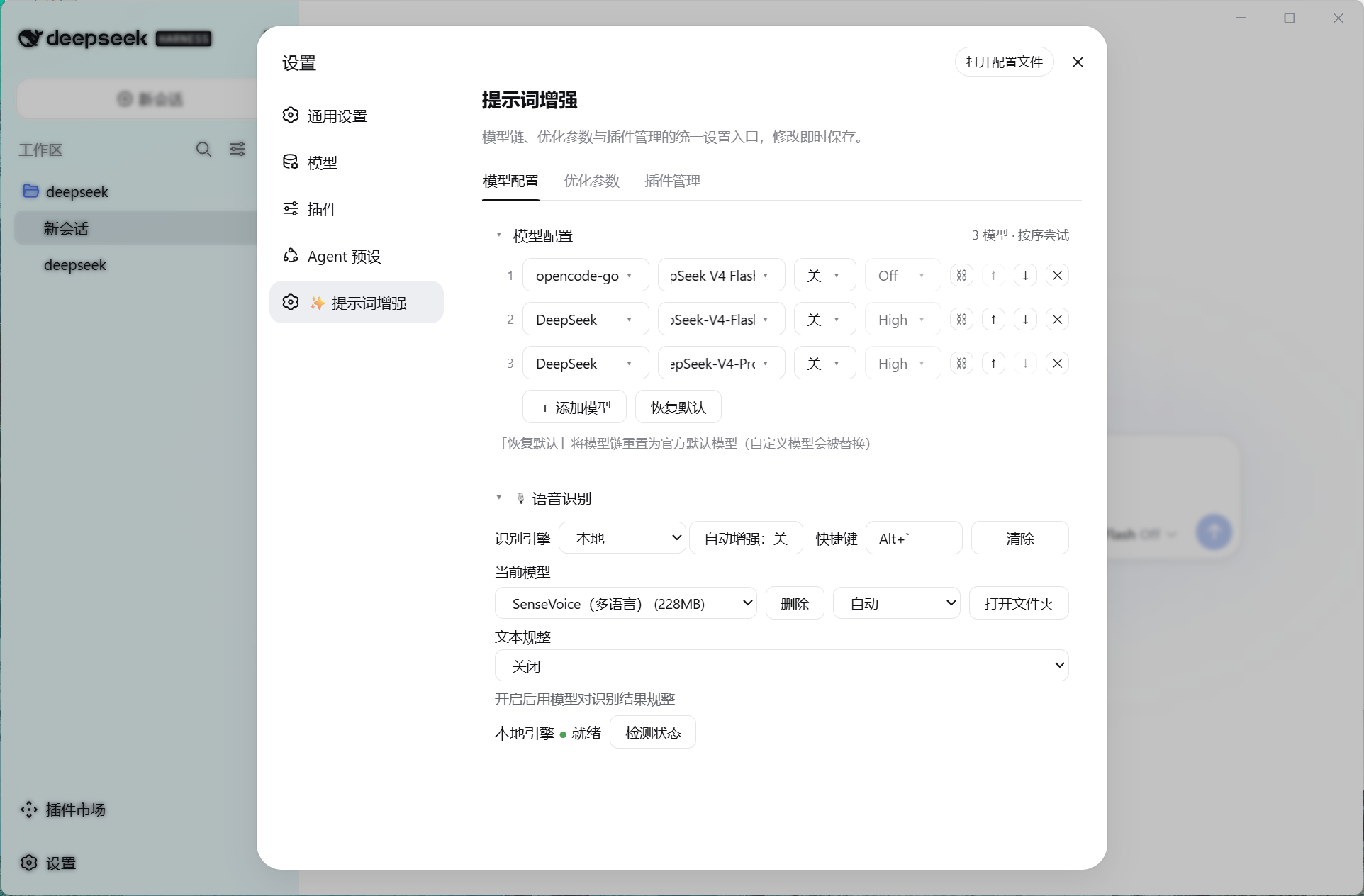Move model row 1 down

tap(1025, 276)
